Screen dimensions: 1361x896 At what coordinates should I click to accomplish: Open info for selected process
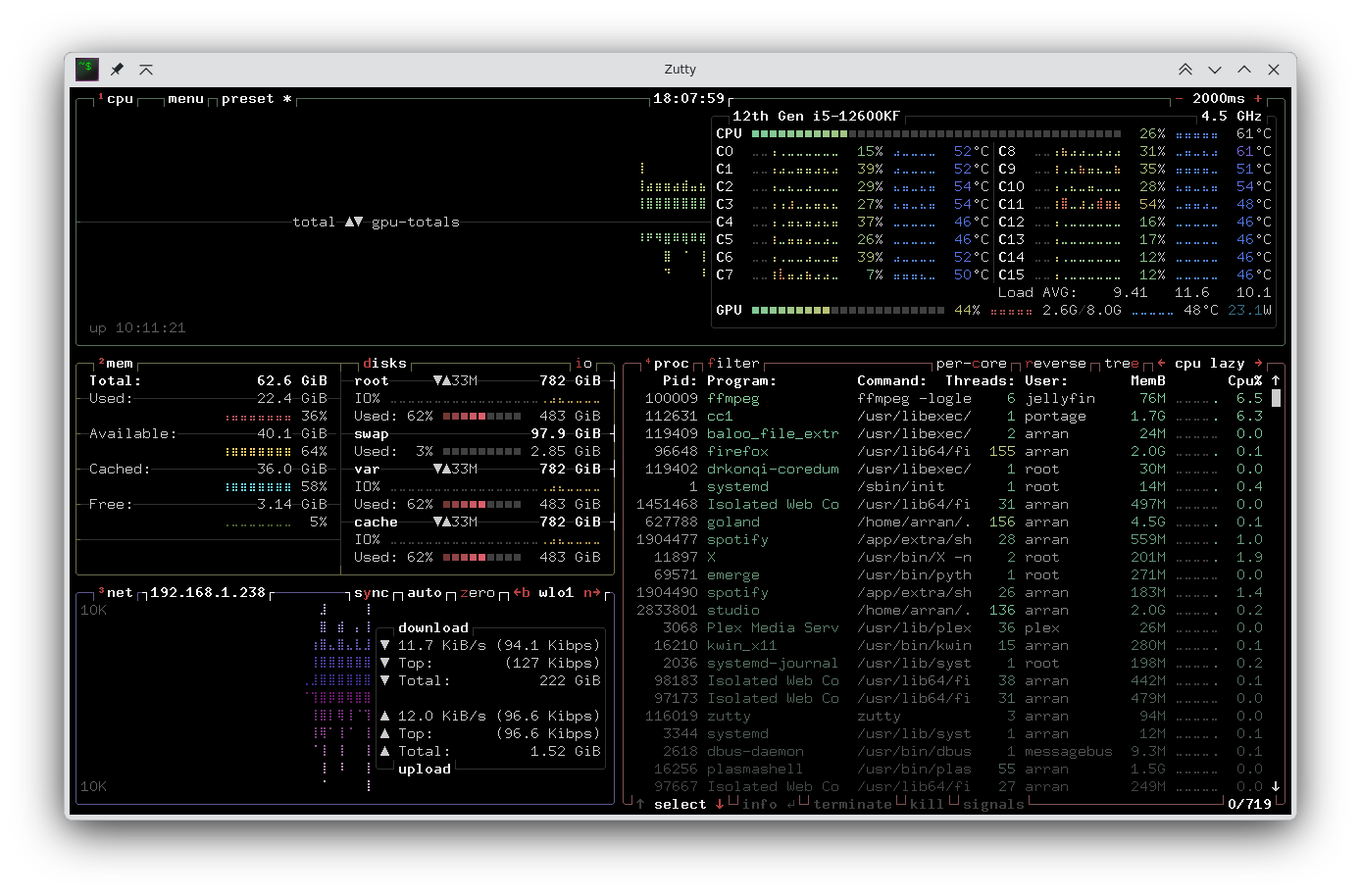pos(760,804)
